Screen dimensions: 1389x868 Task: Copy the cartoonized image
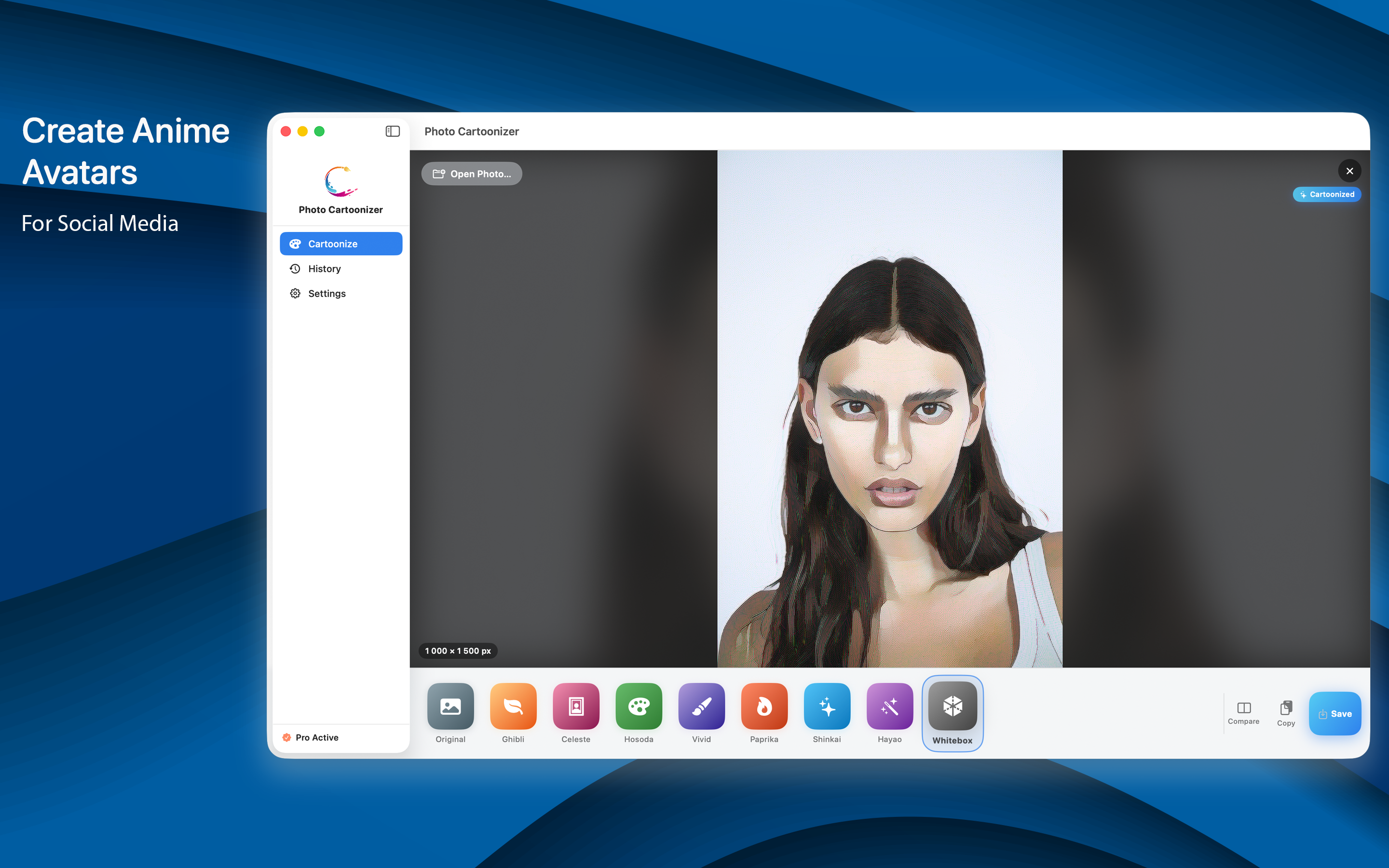point(1286,713)
